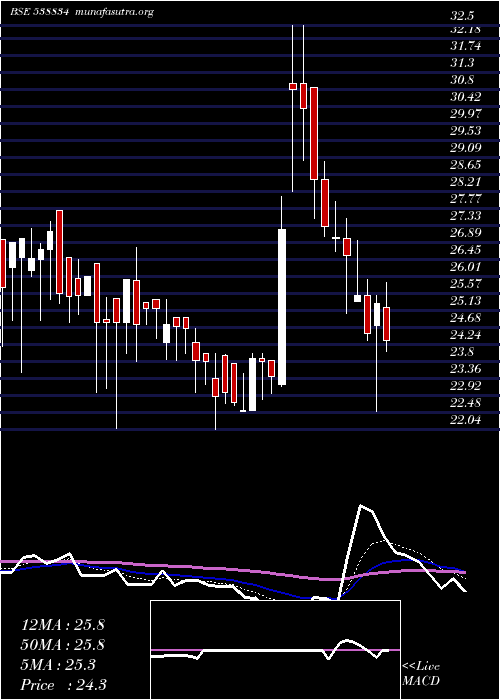
Task: Click the last red candle on the chart
Action: pos(387,324)
